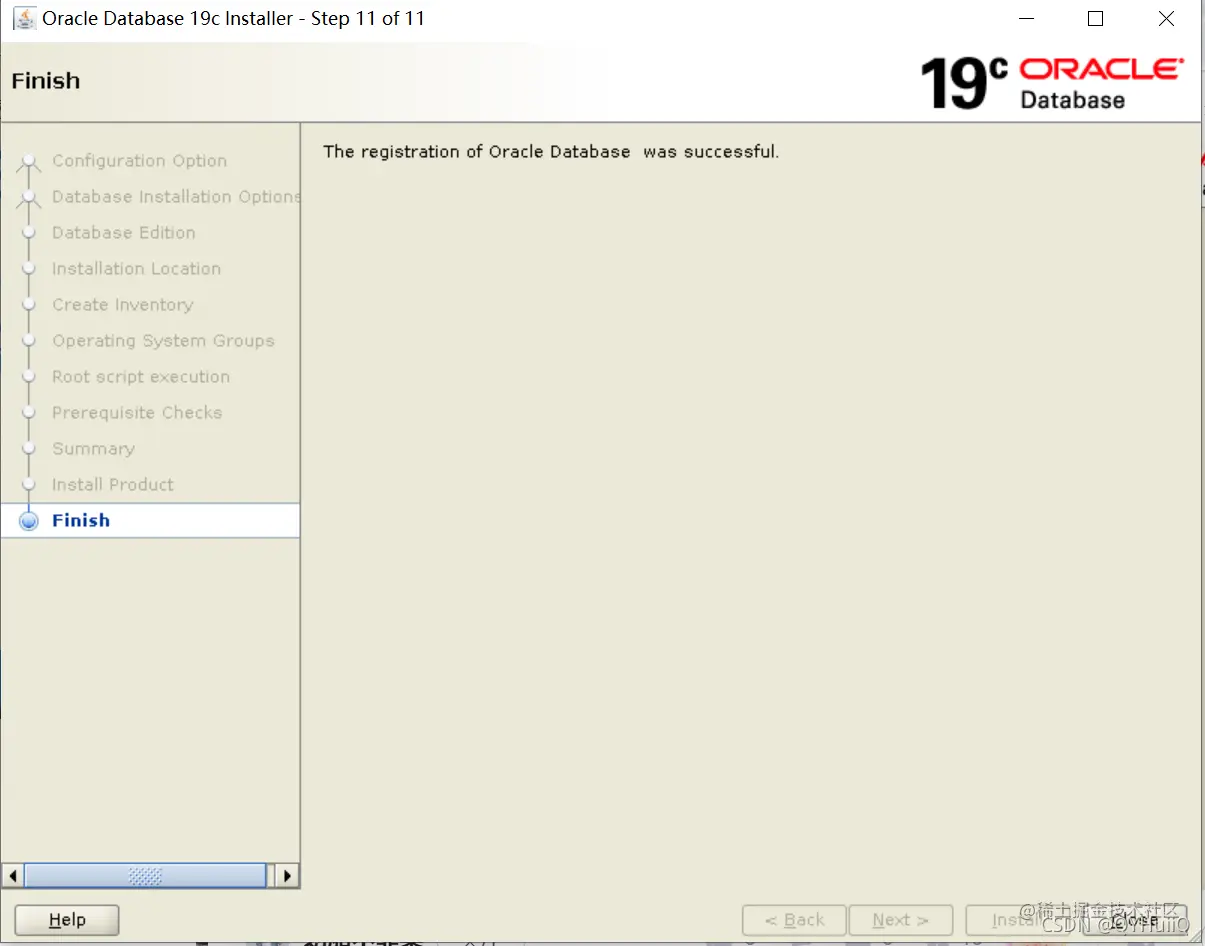Click the Next button
This screenshot has width=1205, height=946.
click(900, 920)
